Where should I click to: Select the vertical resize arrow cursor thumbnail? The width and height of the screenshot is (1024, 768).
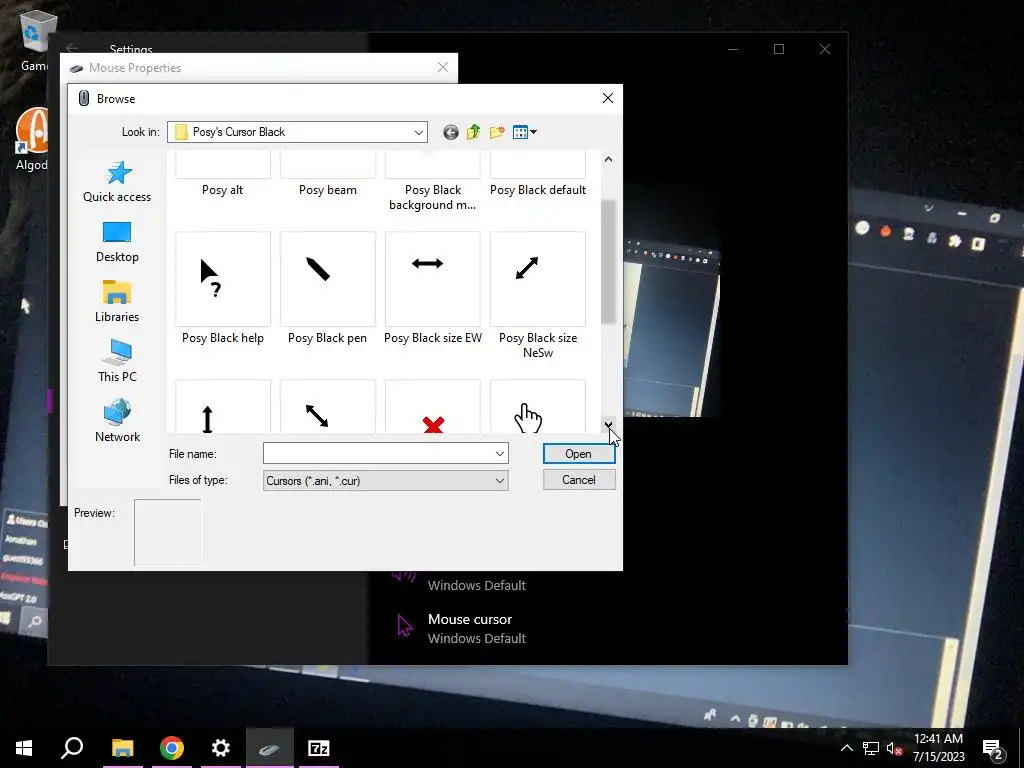tap(223, 406)
